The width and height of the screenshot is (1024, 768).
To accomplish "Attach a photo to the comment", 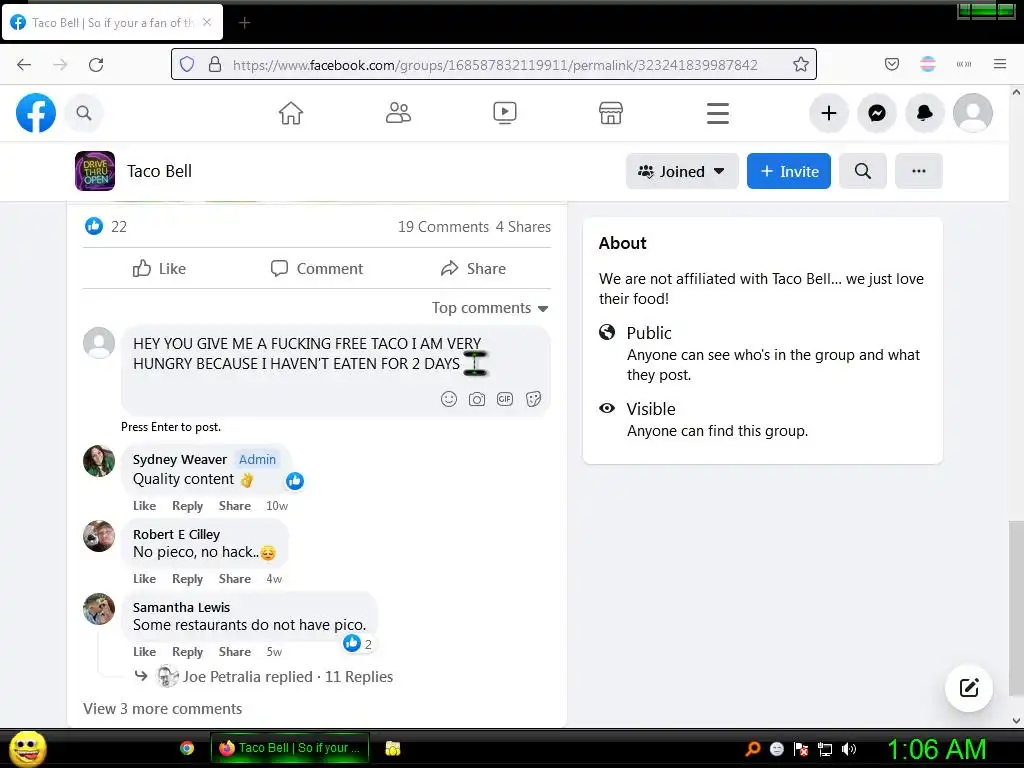I will [477, 399].
